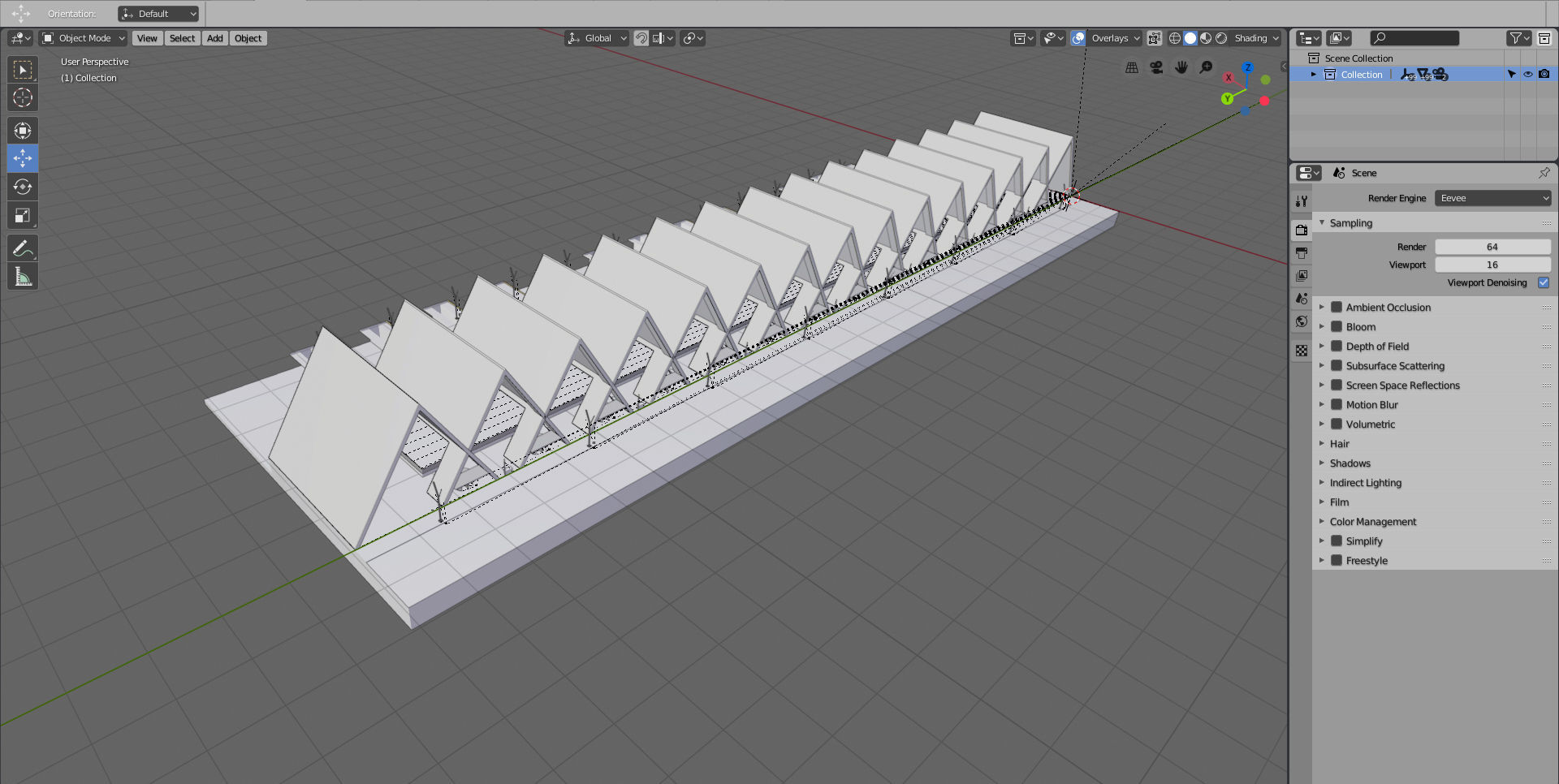This screenshot has height=784, width=1559.
Task: Switch to LookDev shading mode
Action: click(1206, 38)
